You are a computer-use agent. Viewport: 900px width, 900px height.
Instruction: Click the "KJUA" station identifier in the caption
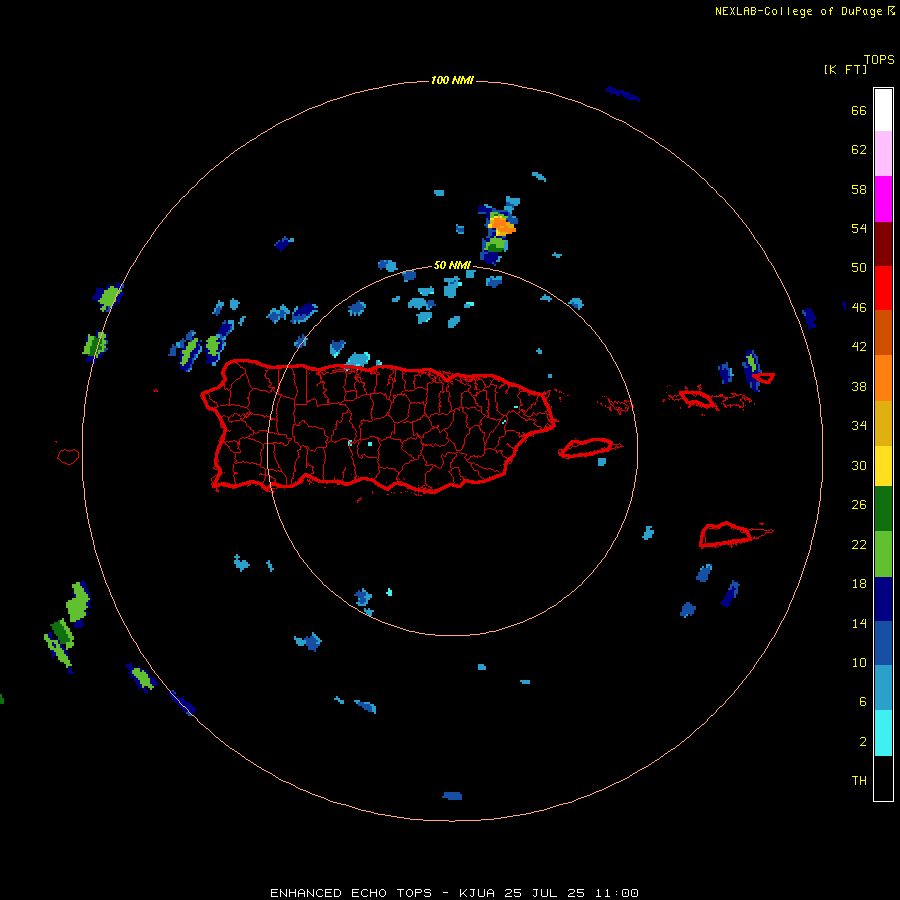(478, 893)
